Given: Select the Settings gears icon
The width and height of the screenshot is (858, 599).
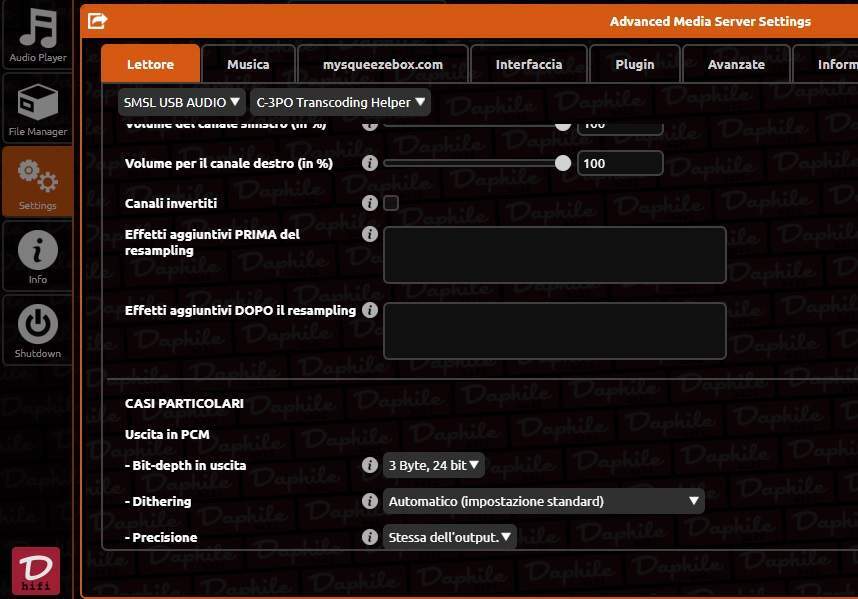Looking at the screenshot, I should click(x=37, y=183).
